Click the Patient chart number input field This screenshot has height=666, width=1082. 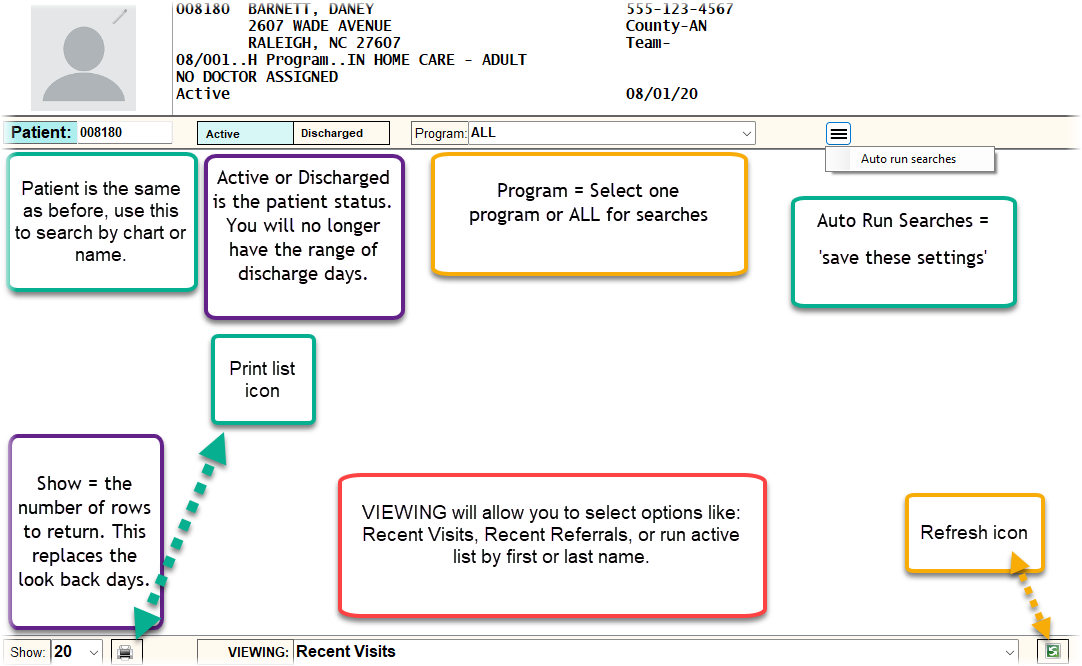[124, 132]
